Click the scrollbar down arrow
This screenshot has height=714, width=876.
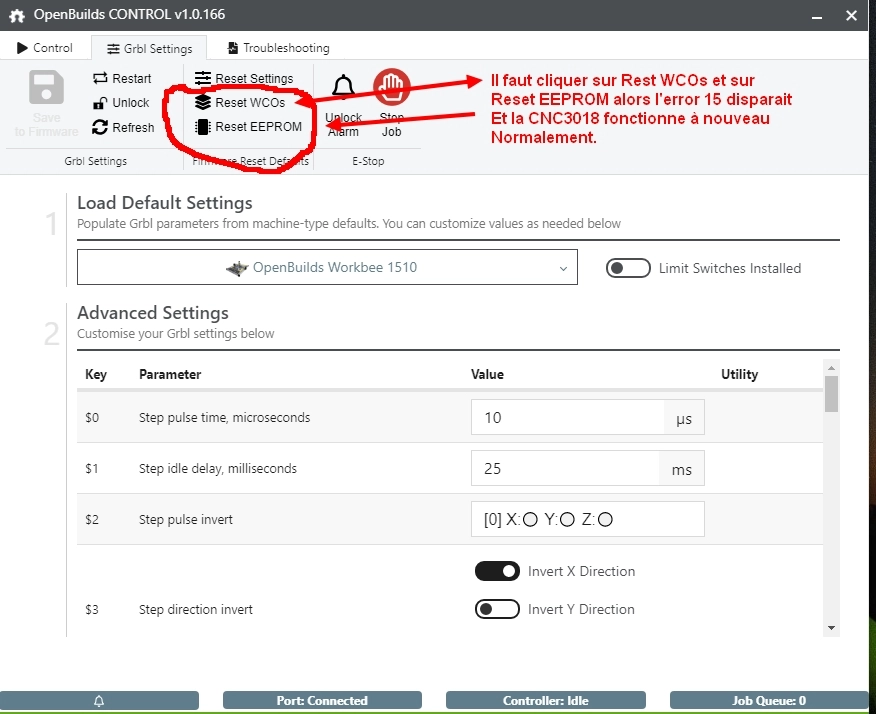831,628
